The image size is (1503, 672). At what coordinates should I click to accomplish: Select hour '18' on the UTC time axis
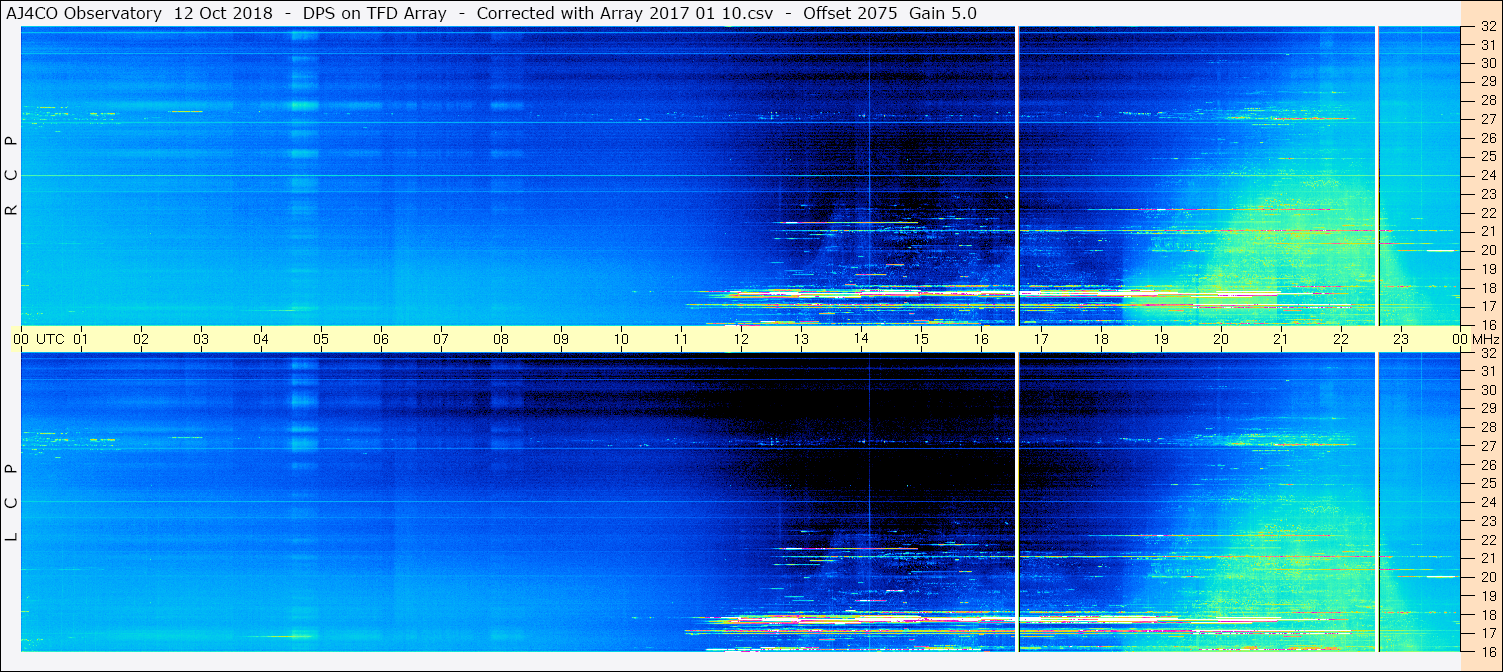pos(1101,339)
